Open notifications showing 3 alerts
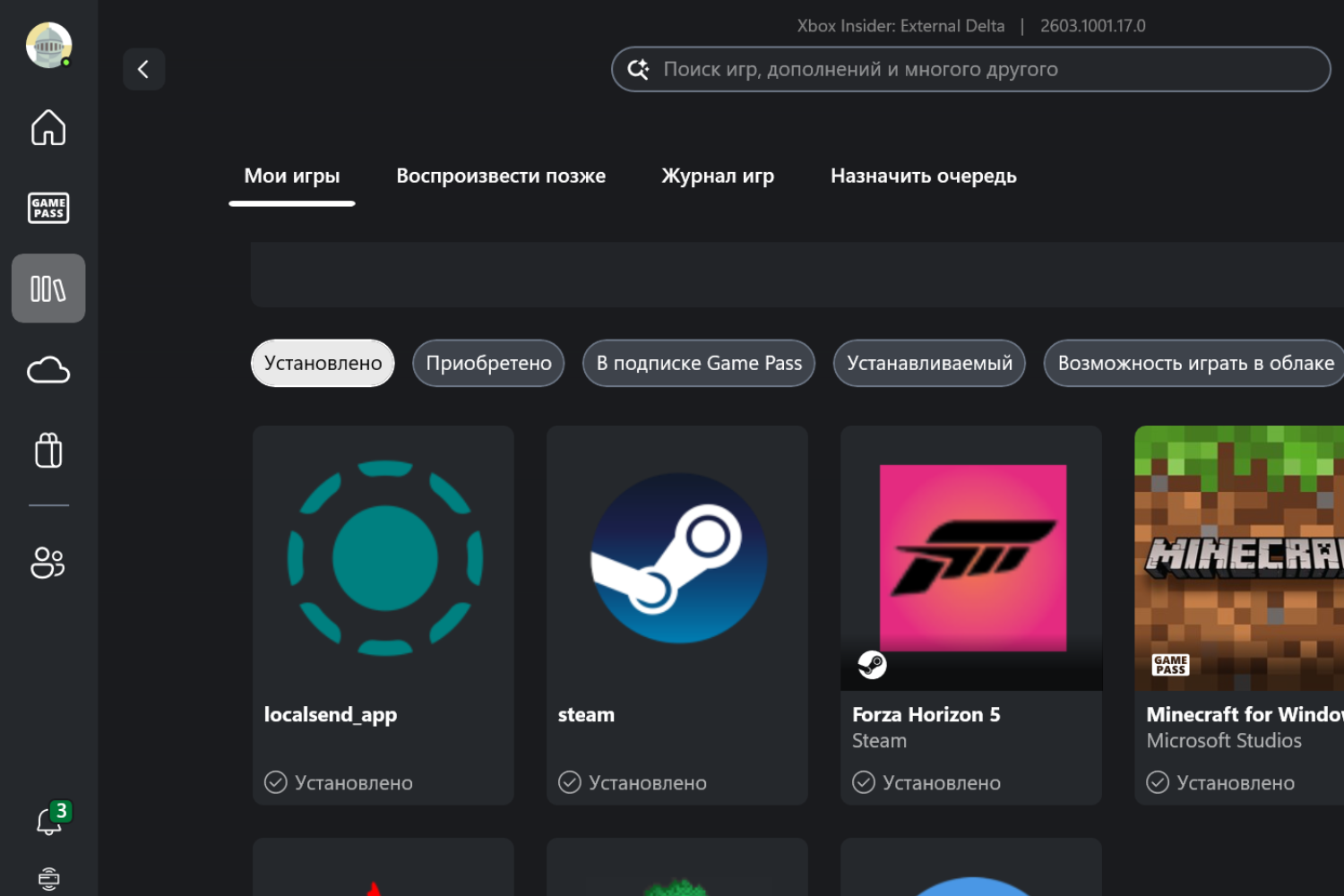This screenshot has height=896, width=1344. 47,820
